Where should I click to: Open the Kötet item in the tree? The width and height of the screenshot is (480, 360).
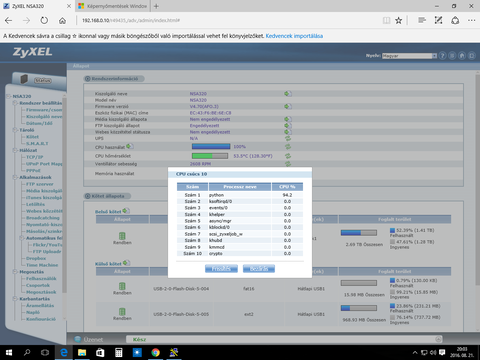click(32, 137)
